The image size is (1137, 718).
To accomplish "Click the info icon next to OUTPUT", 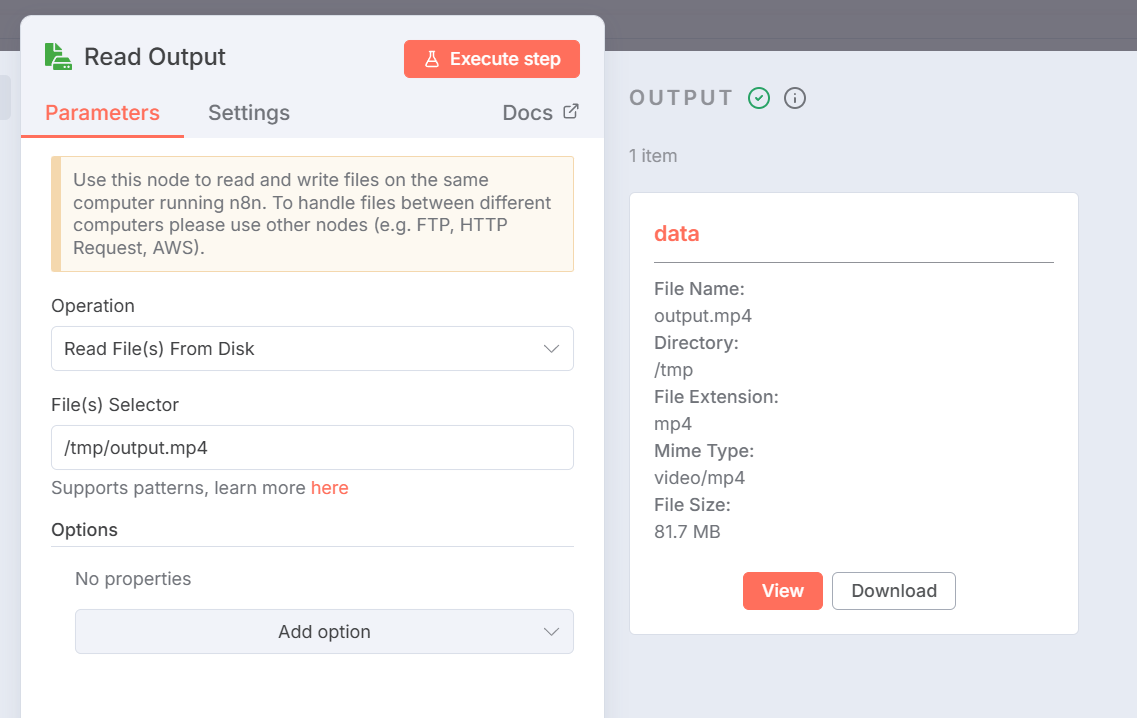I will click(x=795, y=98).
